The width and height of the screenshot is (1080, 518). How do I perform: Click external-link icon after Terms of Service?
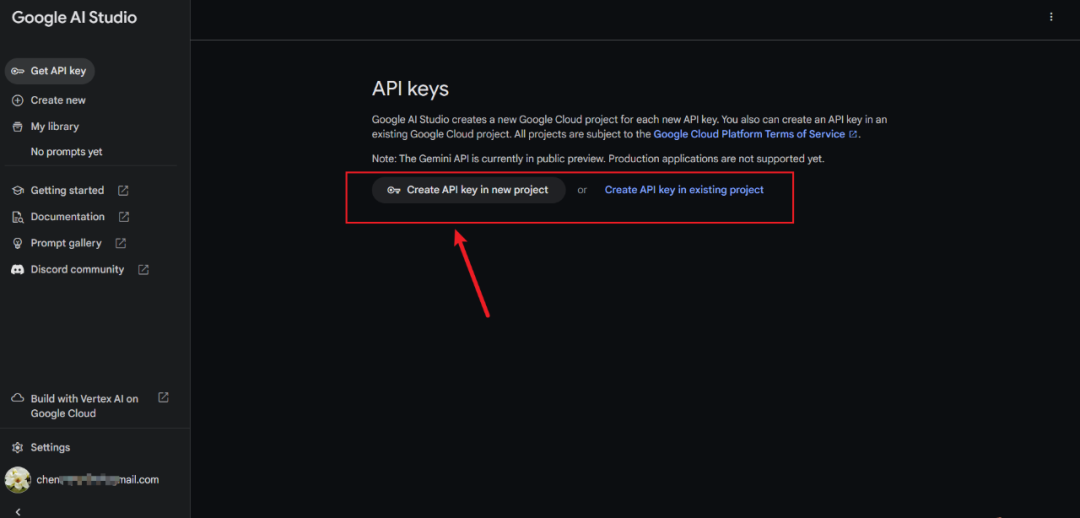pos(853,134)
